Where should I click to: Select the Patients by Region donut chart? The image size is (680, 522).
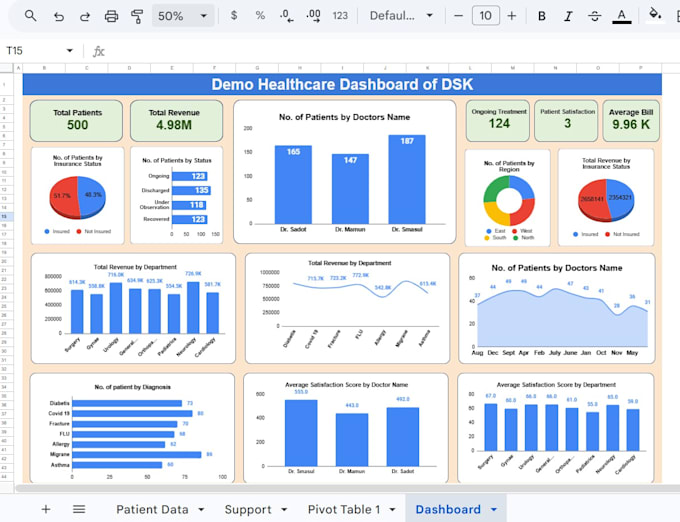pos(507,198)
